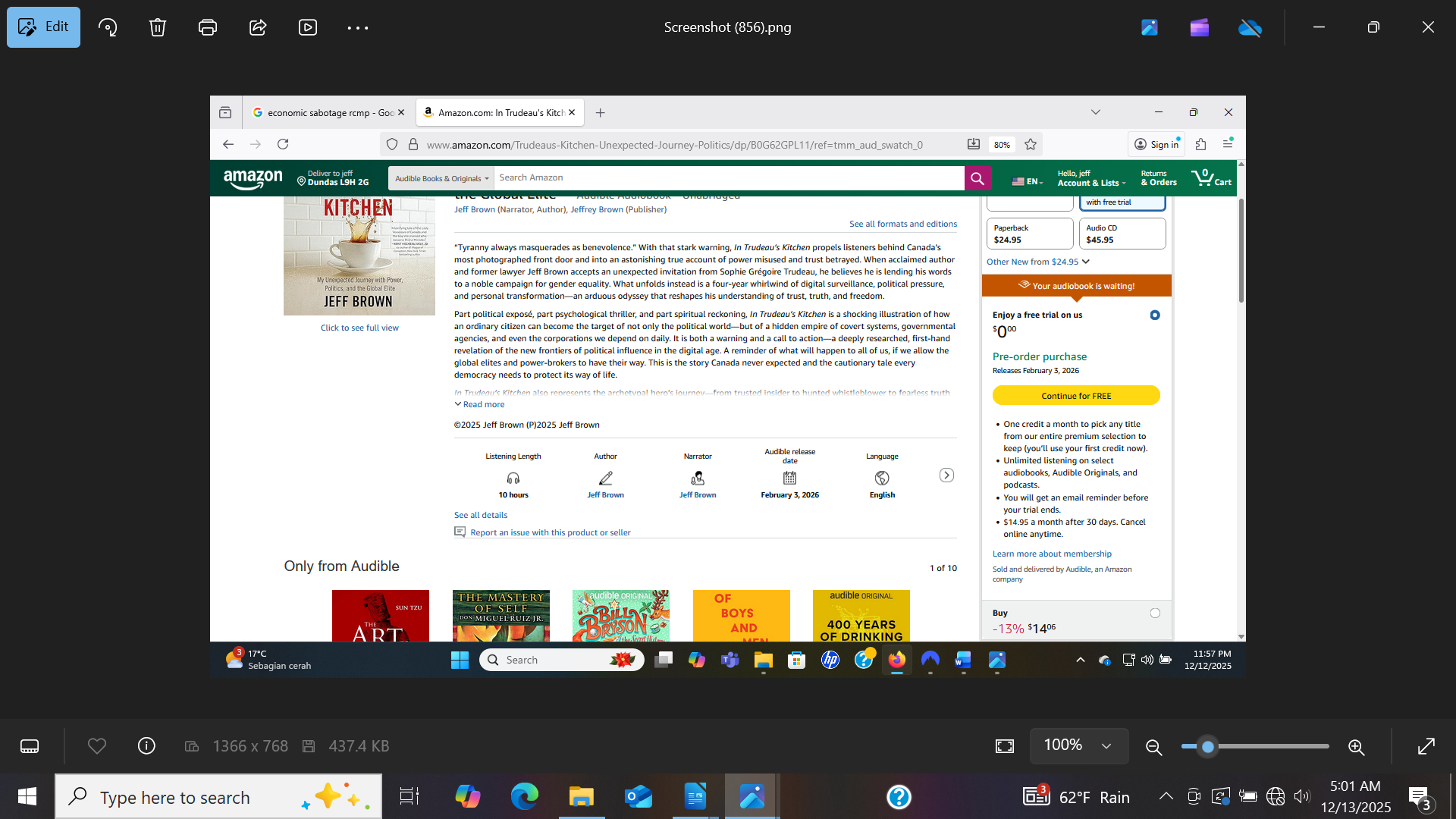The height and width of the screenshot is (819, 1456).
Task: Open the 100% zoom level dropdown
Action: click(x=1078, y=745)
